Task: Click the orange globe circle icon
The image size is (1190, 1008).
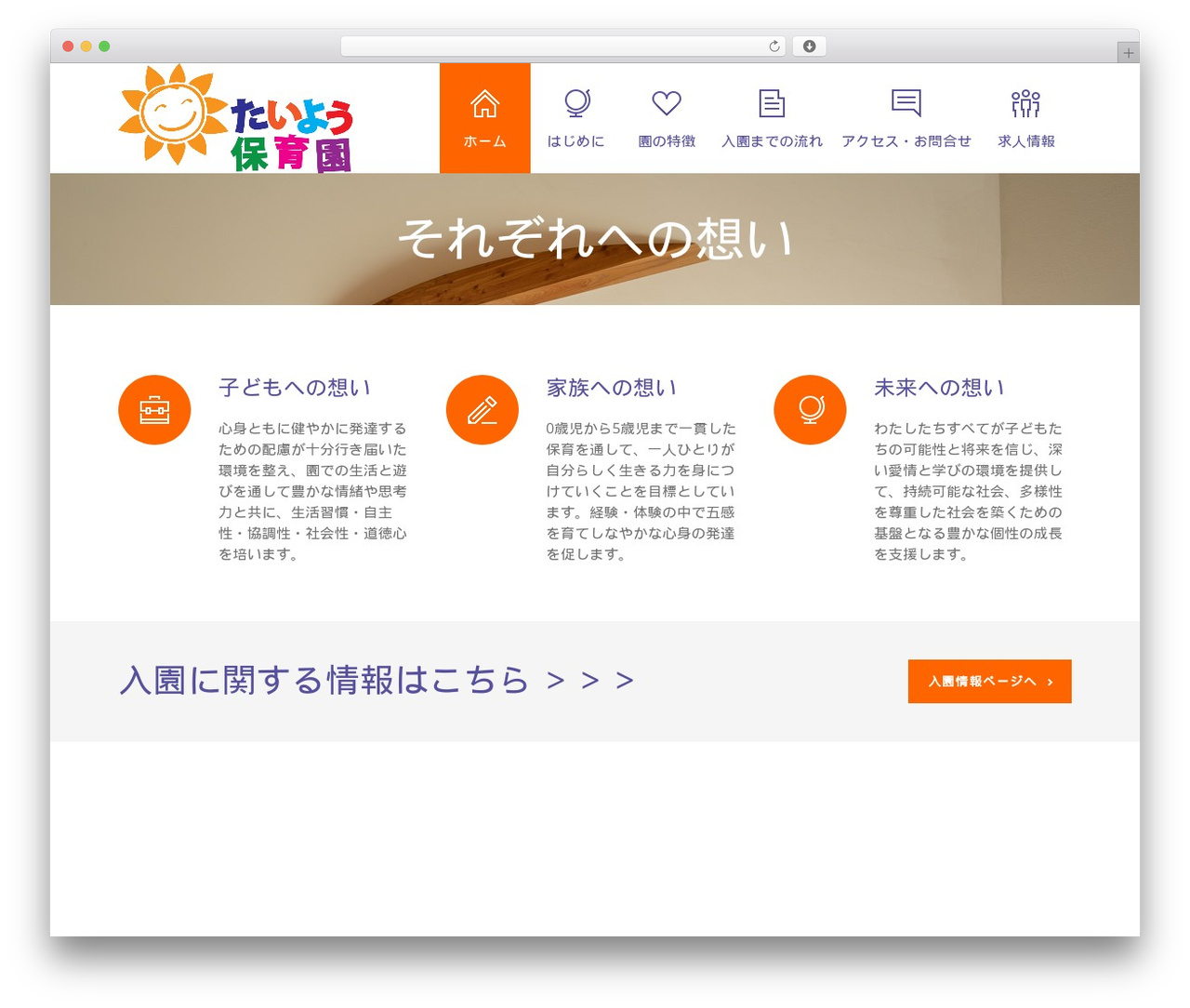Action: (810, 410)
